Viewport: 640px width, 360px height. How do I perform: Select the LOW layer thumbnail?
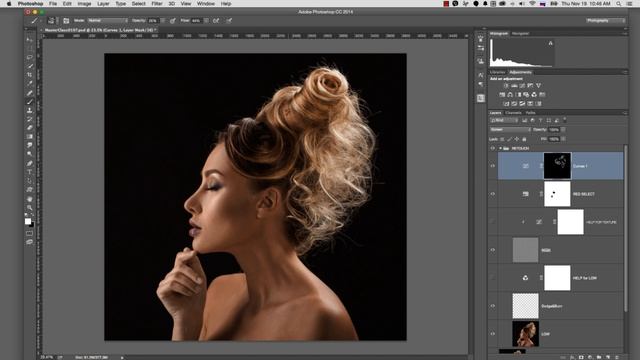point(525,334)
